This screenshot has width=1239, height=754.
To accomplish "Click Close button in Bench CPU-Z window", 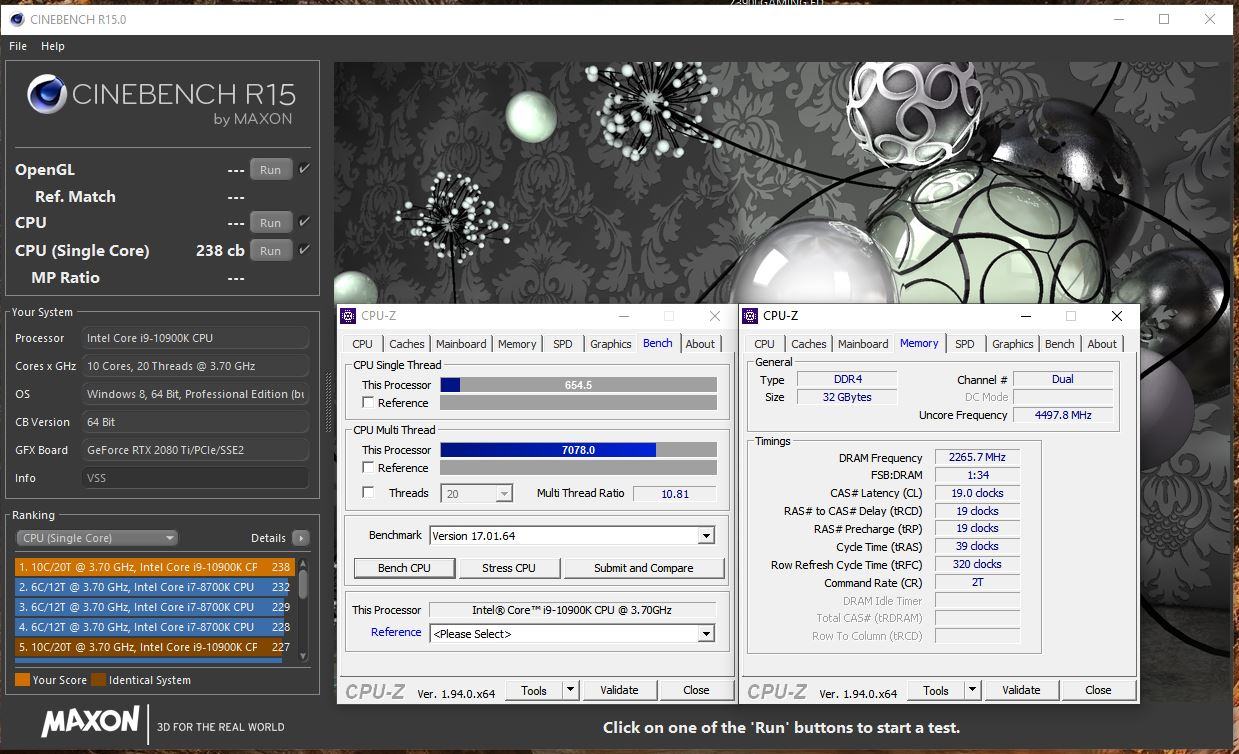I will click(696, 690).
